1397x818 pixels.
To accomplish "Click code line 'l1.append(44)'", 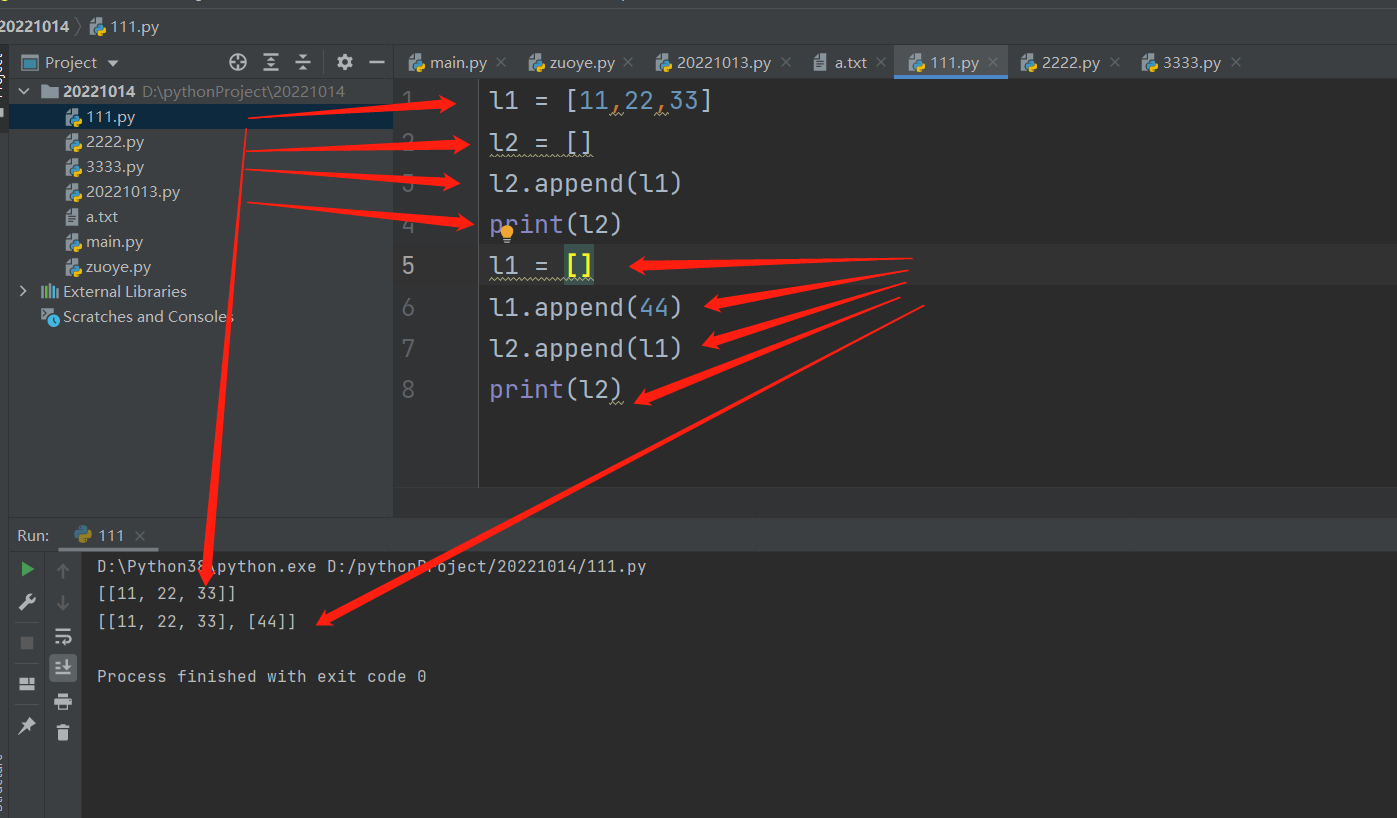I will click(585, 307).
